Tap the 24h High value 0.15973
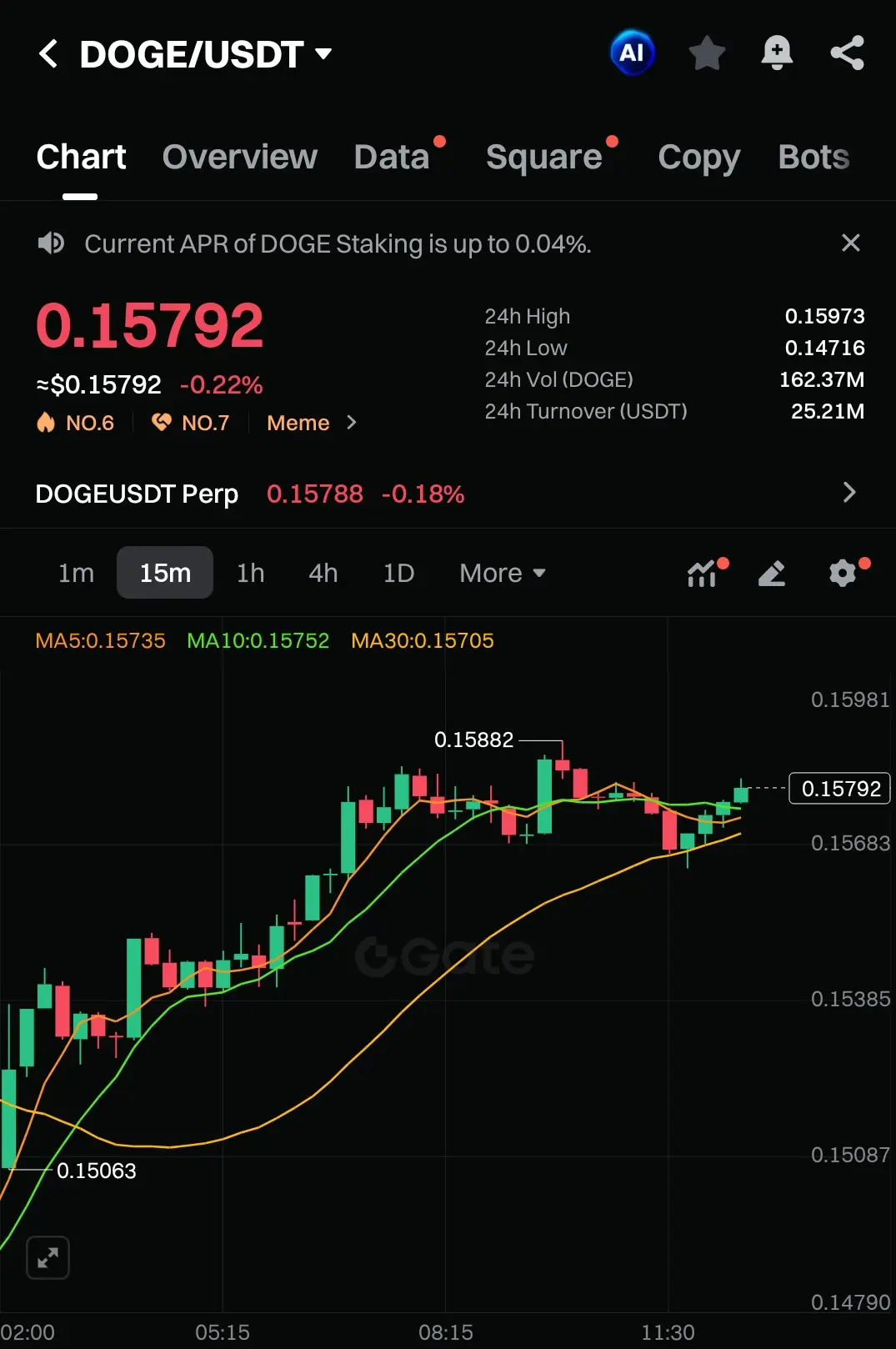The height and width of the screenshot is (1349, 896). click(824, 316)
